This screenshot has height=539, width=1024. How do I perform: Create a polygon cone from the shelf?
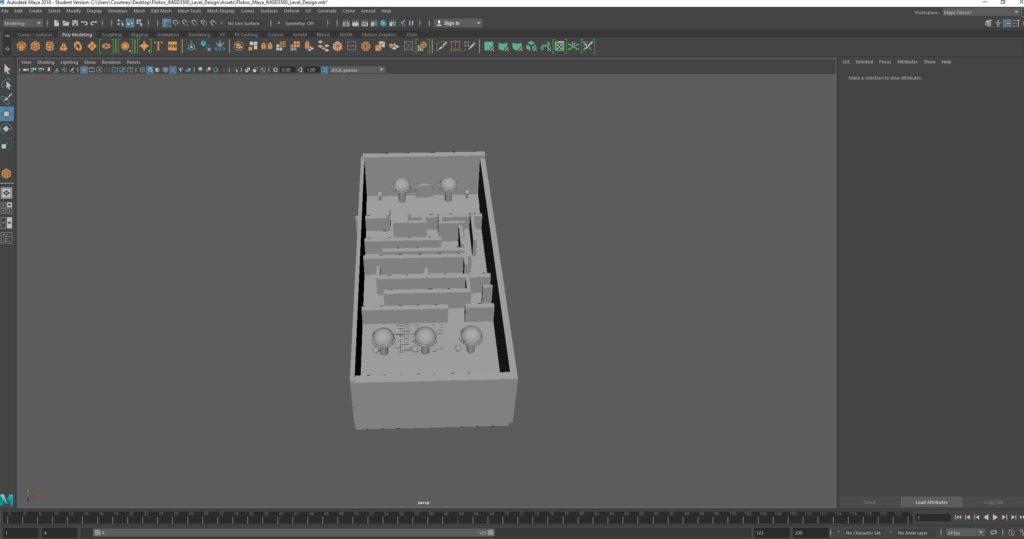[x=63, y=46]
